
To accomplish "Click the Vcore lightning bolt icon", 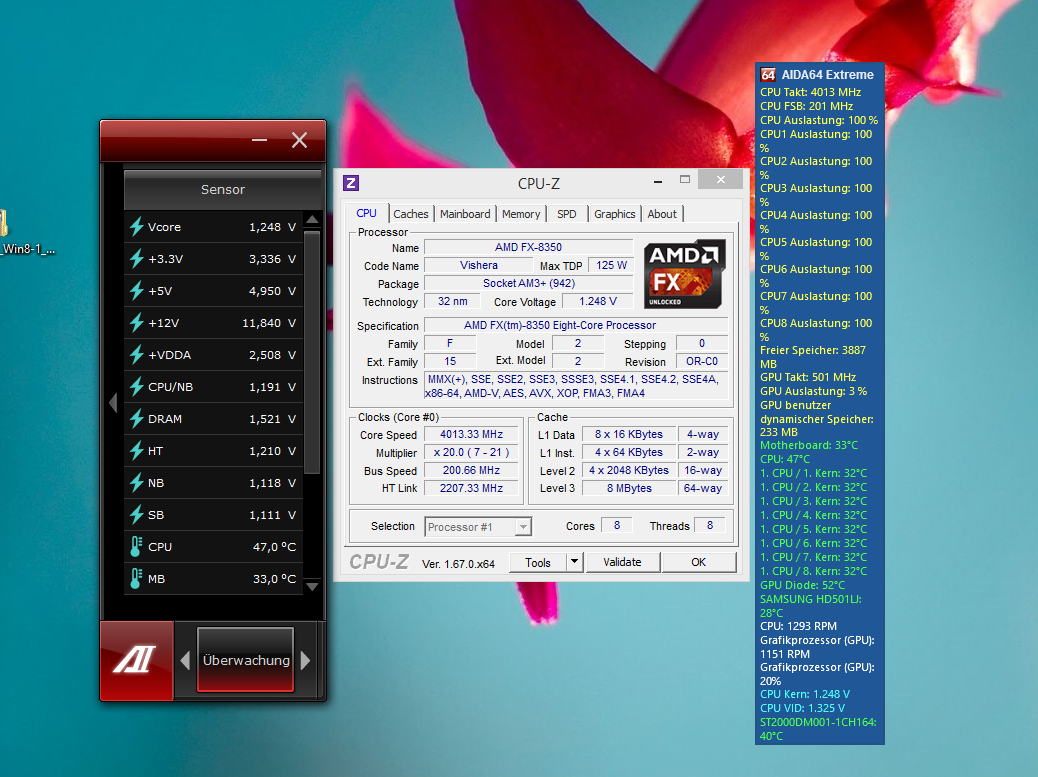I will click(x=136, y=227).
